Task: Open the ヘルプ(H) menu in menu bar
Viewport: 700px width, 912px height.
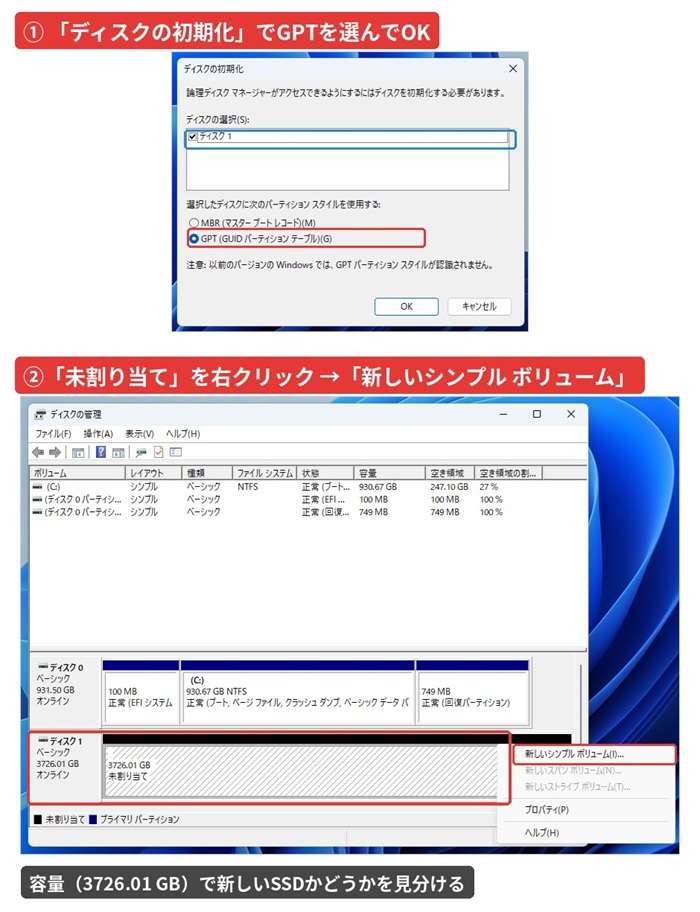Action: click(183, 434)
